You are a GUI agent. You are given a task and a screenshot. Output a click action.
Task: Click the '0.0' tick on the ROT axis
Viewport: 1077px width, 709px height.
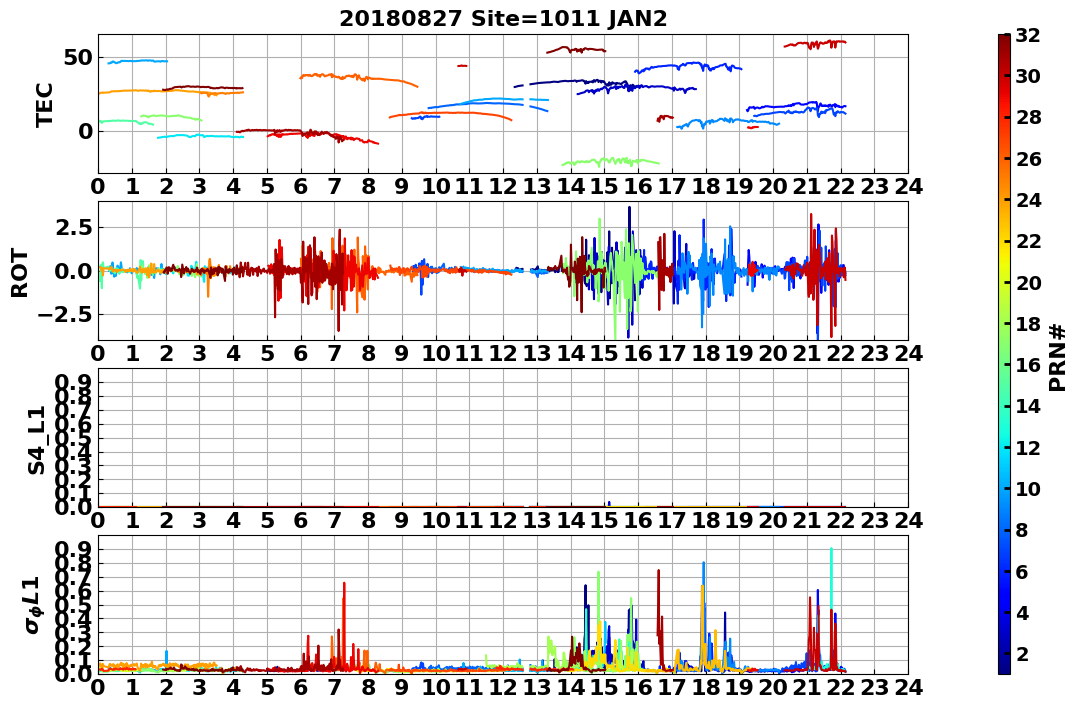[x=75, y=271]
